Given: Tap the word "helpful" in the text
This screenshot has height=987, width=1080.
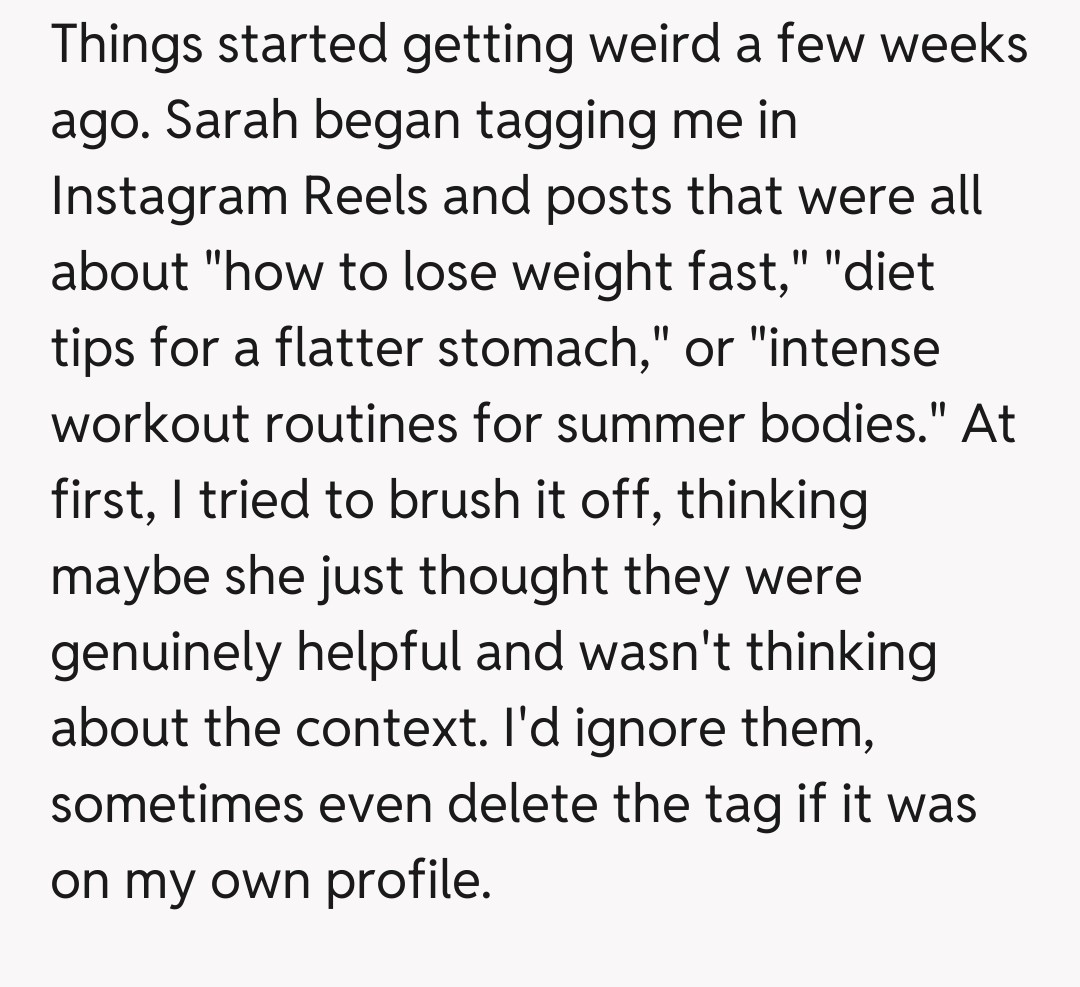Looking at the screenshot, I should point(369,654).
